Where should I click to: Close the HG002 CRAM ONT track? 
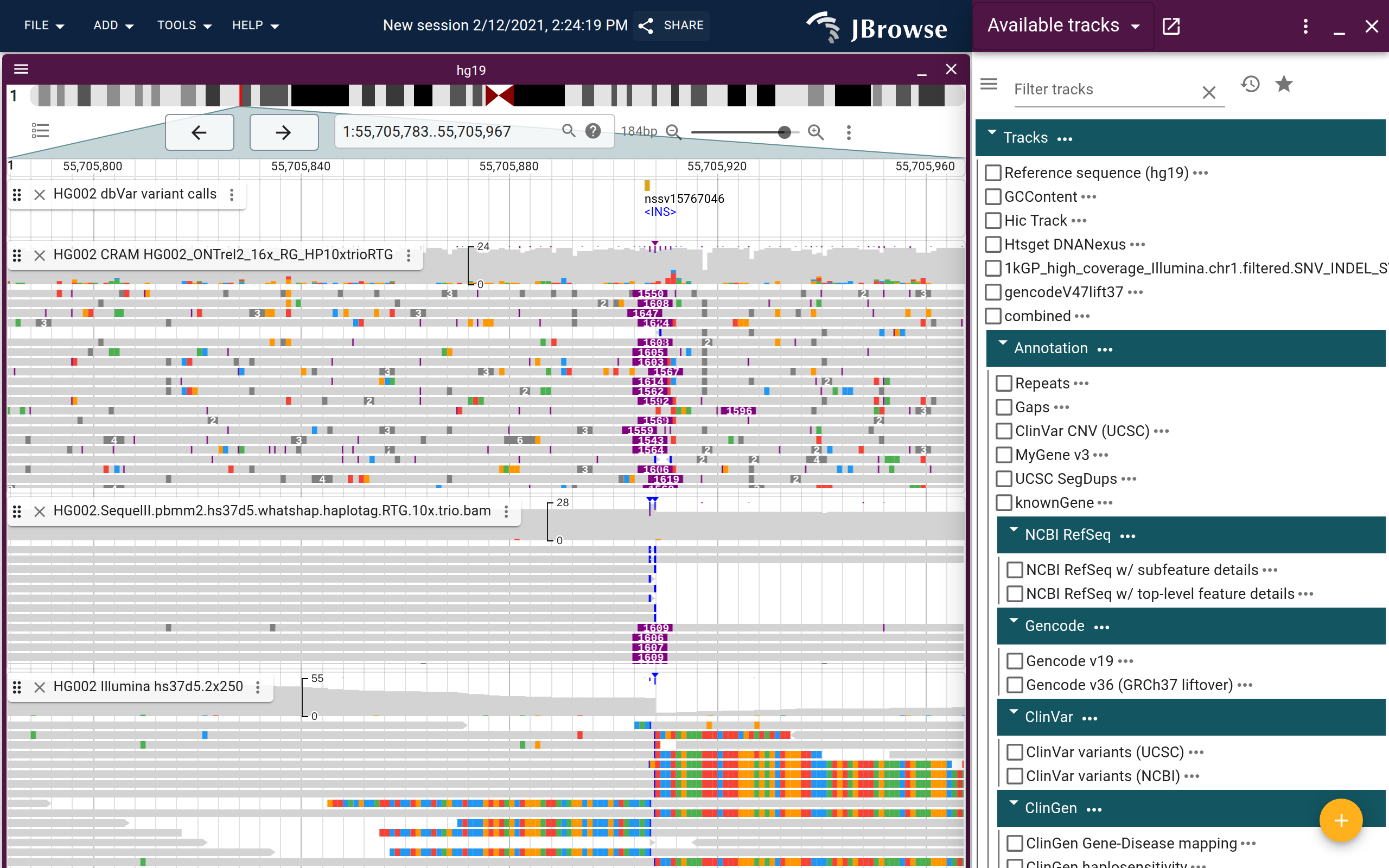click(x=40, y=255)
